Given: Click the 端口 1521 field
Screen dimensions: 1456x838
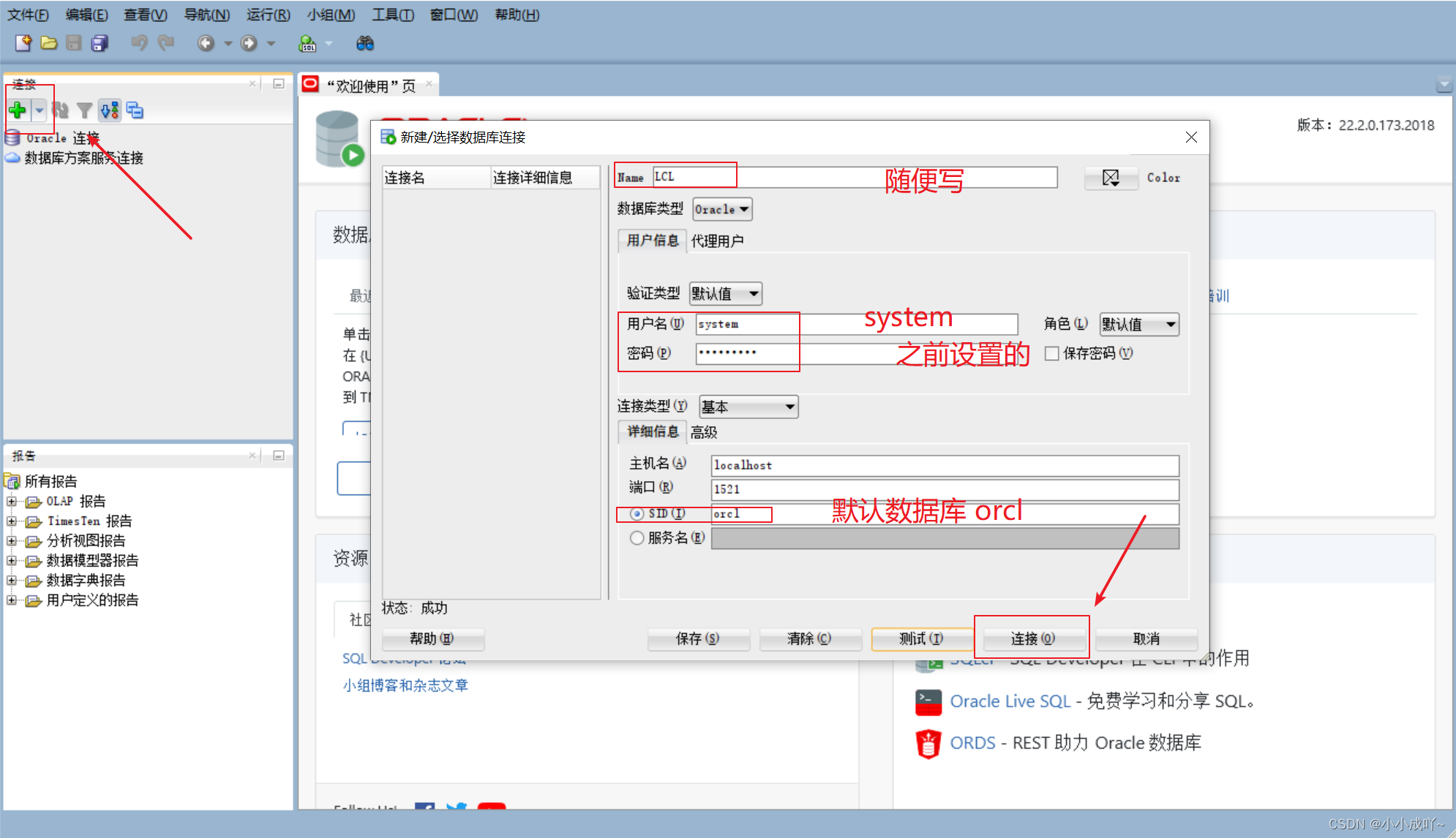Looking at the screenshot, I should point(945,489).
